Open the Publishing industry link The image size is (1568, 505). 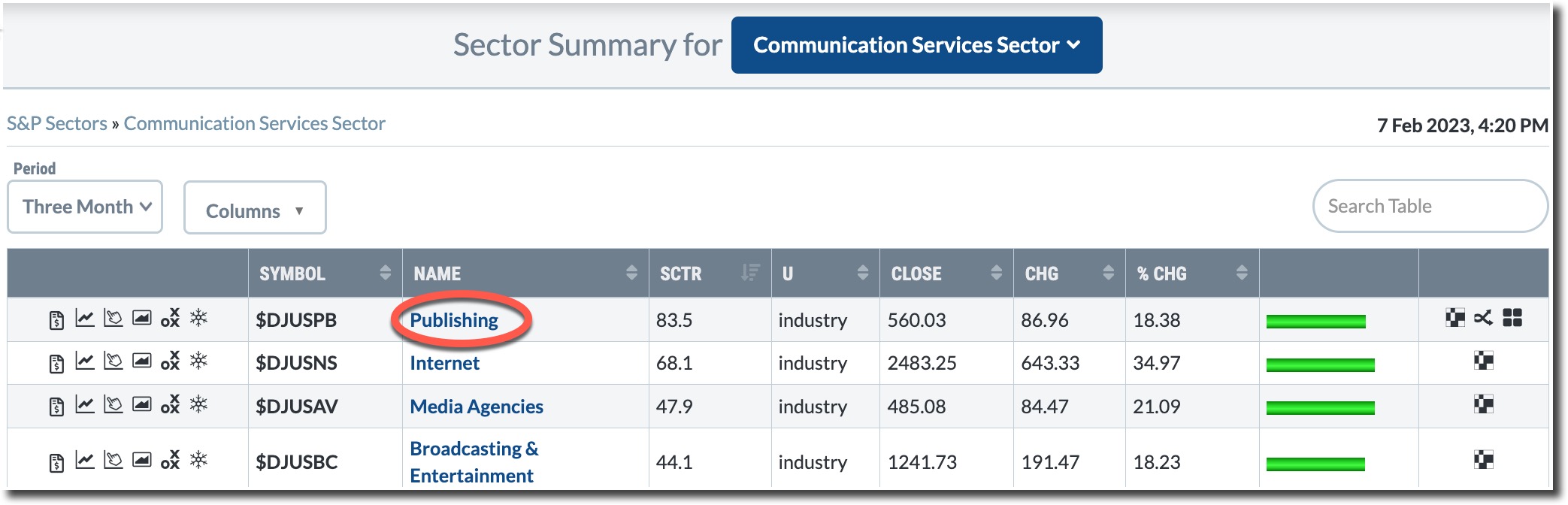coord(454,320)
